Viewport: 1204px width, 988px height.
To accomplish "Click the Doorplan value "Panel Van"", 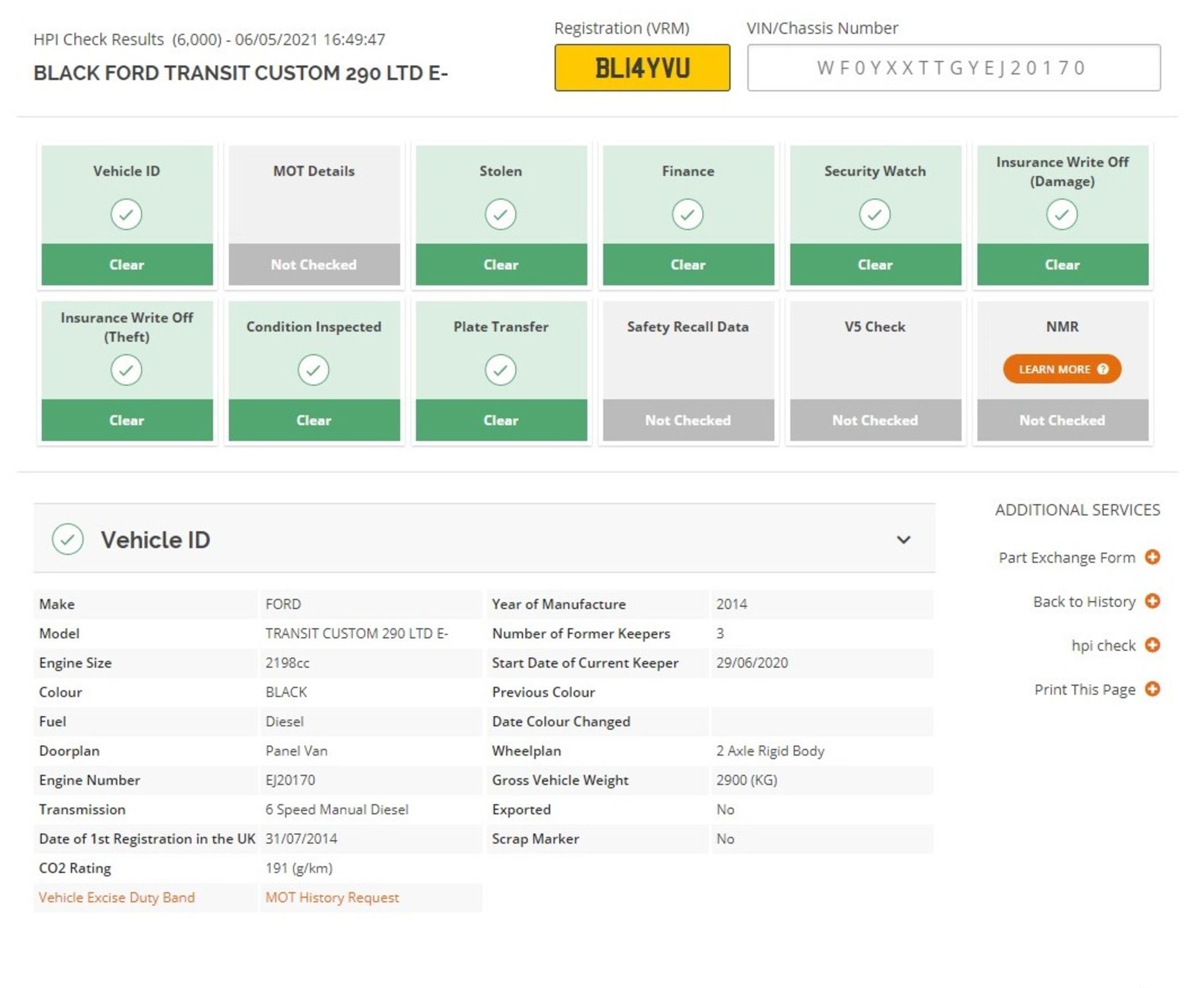I will tap(296, 751).
